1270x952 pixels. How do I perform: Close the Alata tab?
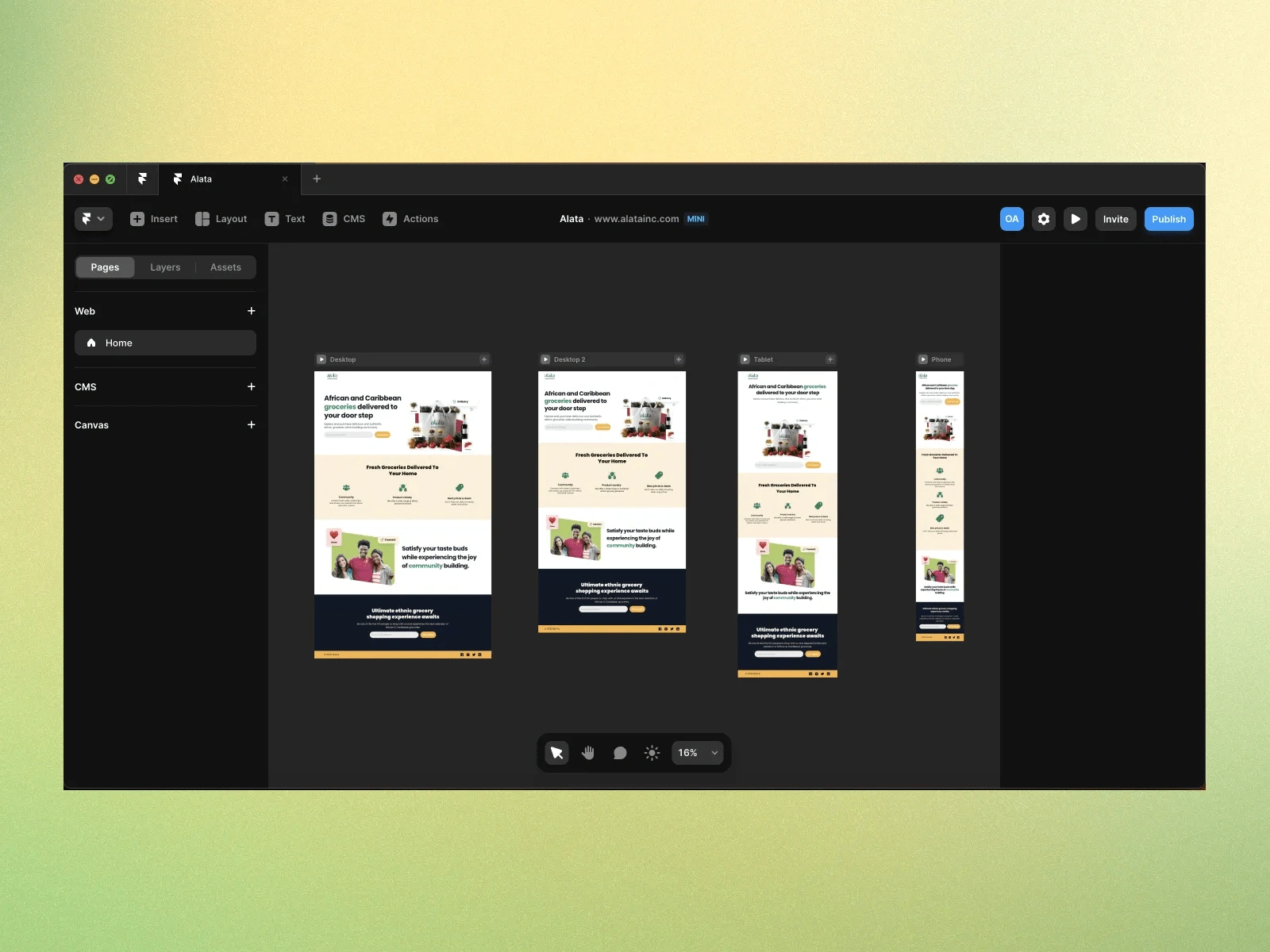285,179
